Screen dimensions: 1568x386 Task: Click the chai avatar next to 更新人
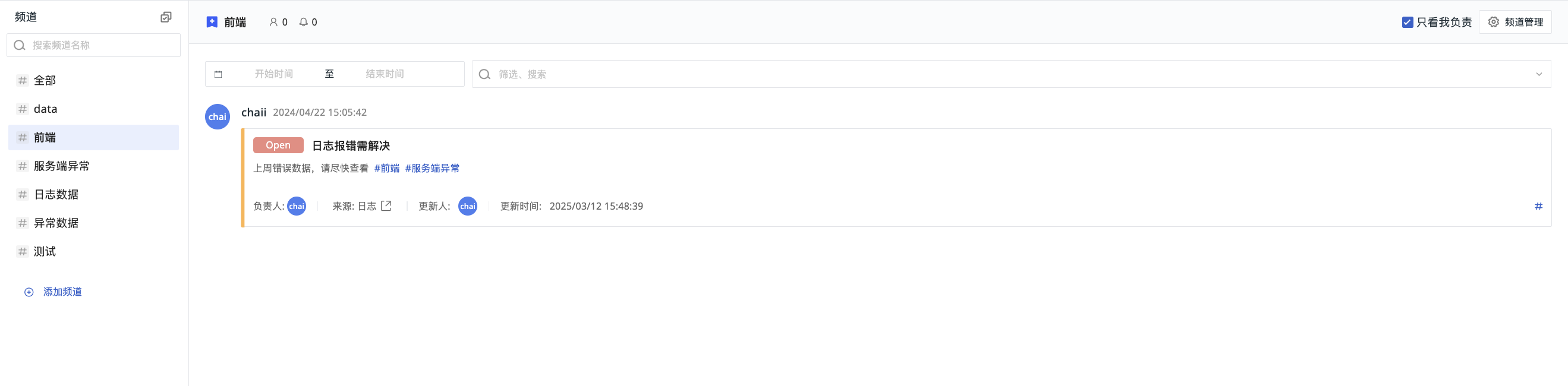pos(467,206)
